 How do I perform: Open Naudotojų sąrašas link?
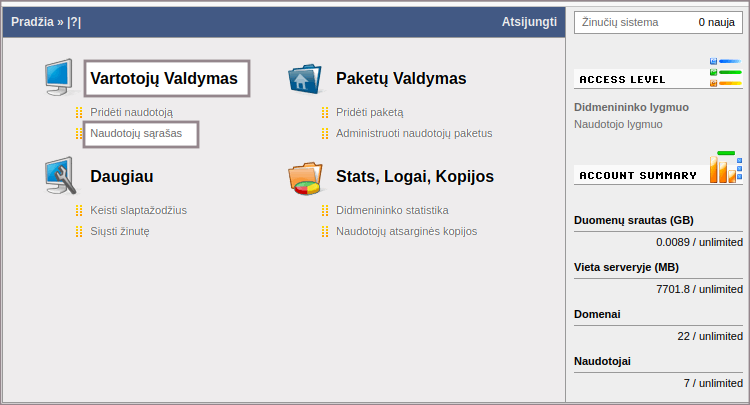coord(136,133)
